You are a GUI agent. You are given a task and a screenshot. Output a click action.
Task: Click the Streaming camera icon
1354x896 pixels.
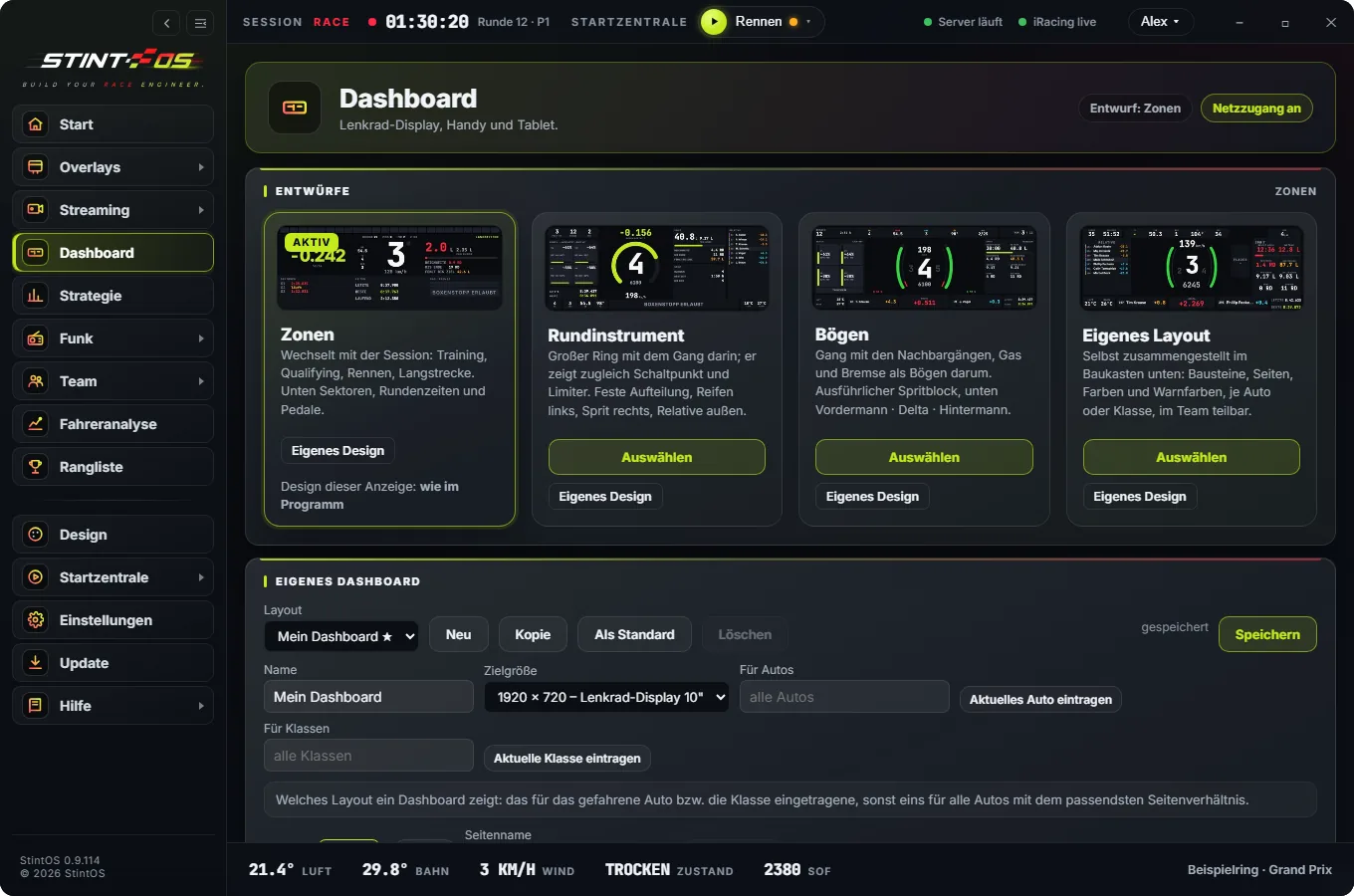pyautogui.click(x=36, y=210)
